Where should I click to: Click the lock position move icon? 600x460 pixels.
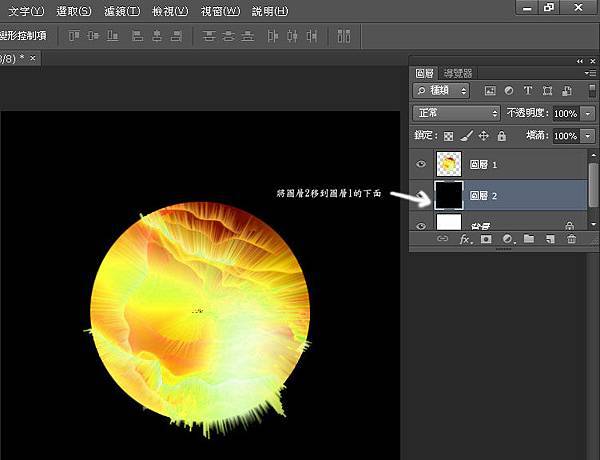[x=484, y=136]
